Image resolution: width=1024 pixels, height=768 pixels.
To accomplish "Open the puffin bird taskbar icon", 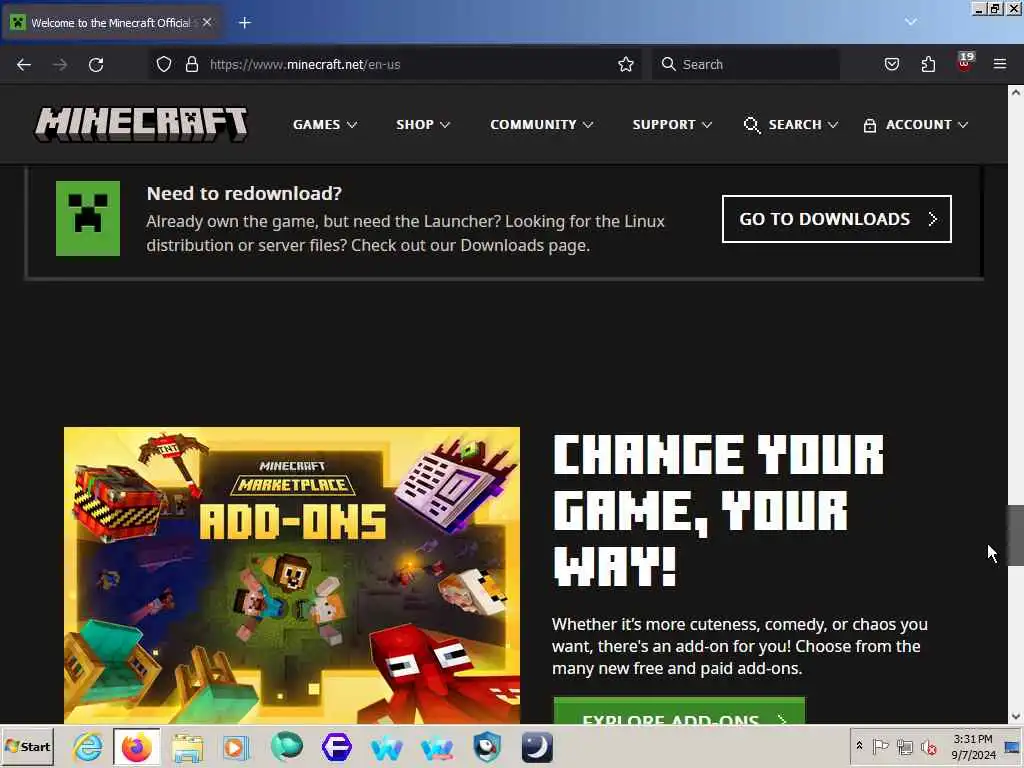I will pyautogui.click(x=487, y=747).
